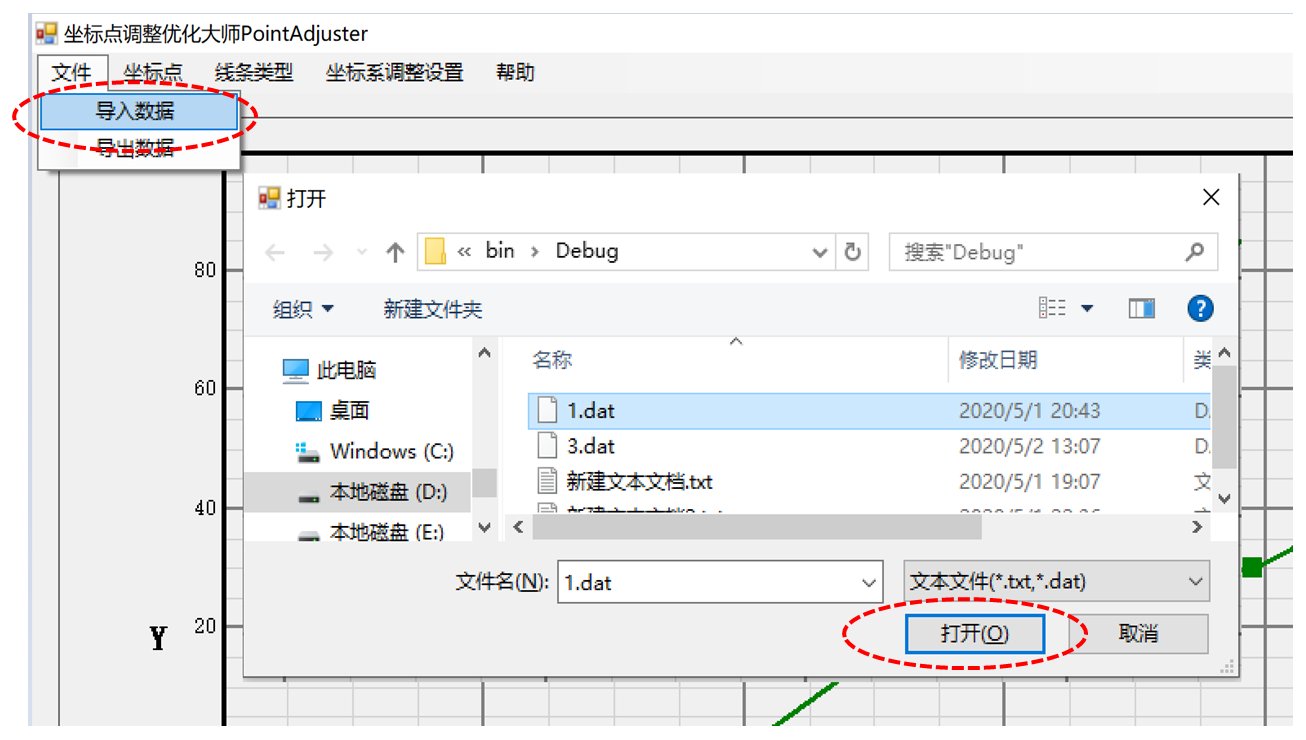Open the 坐标系调整设置 menu
Image resolution: width=1306 pixels, height=740 pixels.
(394, 72)
